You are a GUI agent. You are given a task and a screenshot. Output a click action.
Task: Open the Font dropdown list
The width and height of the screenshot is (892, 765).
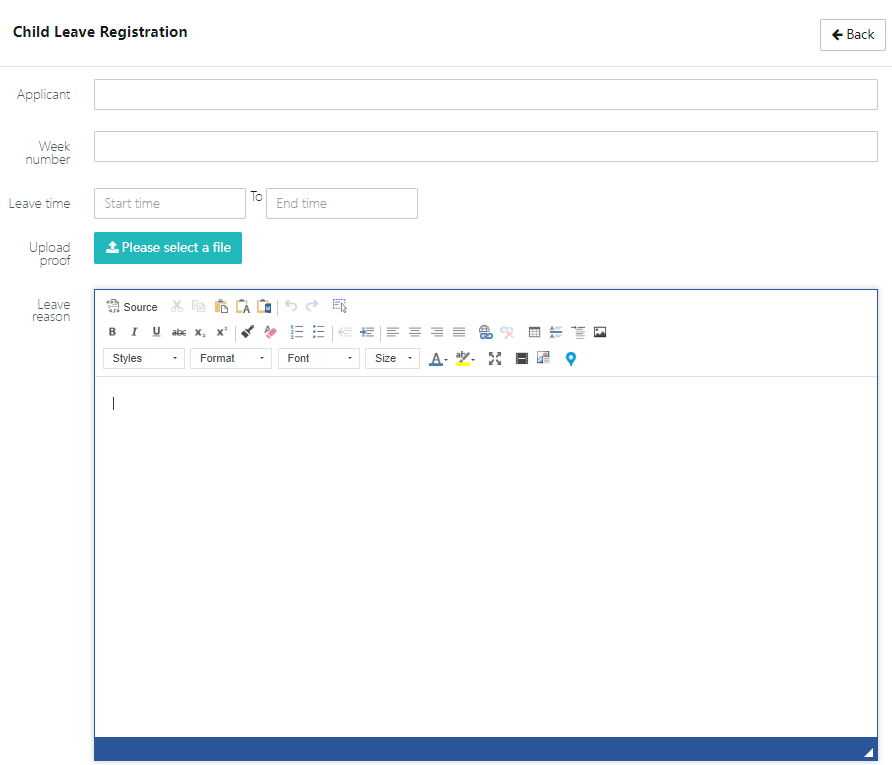(319, 358)
